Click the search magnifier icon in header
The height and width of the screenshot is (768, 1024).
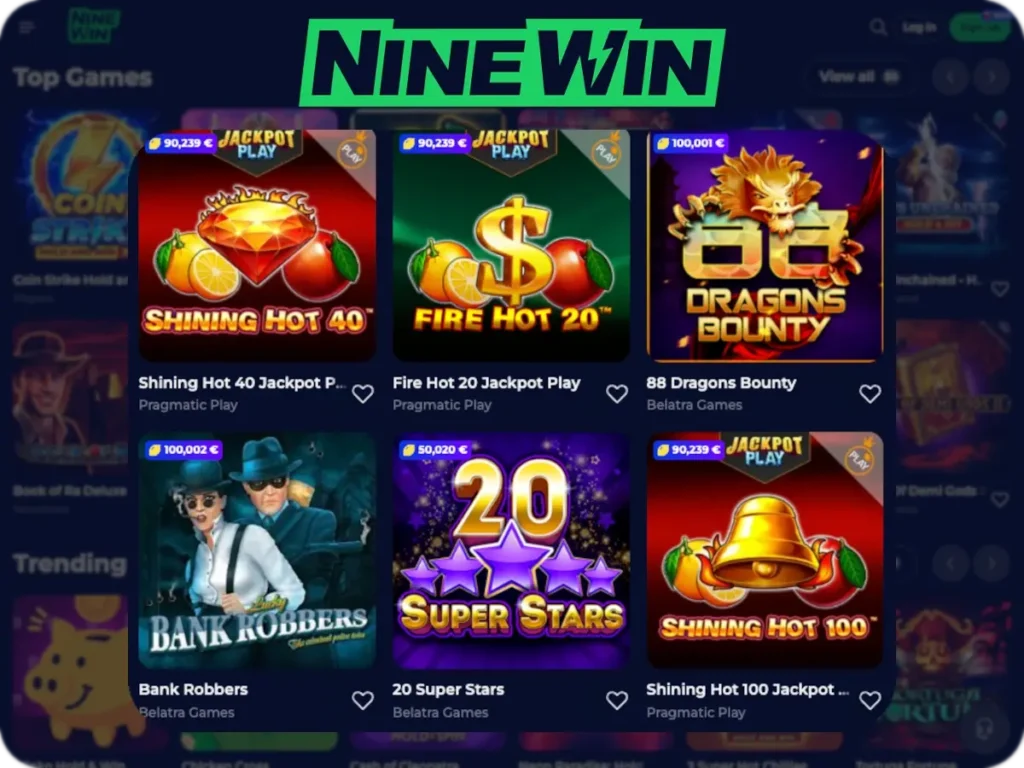pos(878,27)
